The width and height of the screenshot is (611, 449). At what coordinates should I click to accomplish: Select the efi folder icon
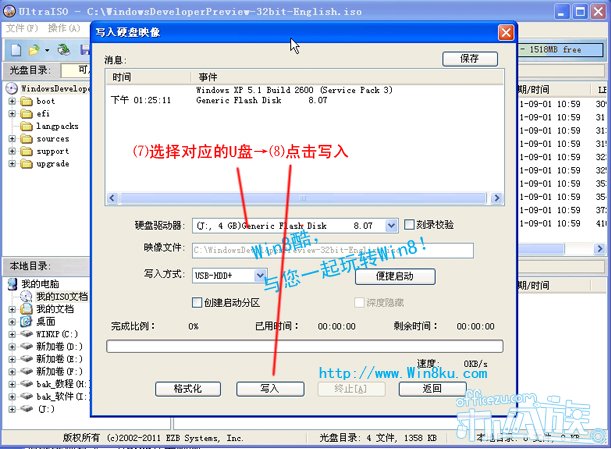pos(26,114)
